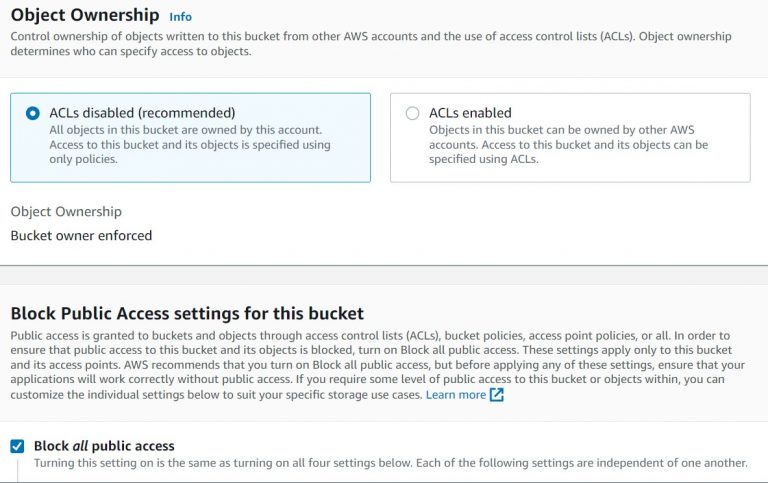Click the "Block all public access" label text
768x483 pixels.
point(104,446)
